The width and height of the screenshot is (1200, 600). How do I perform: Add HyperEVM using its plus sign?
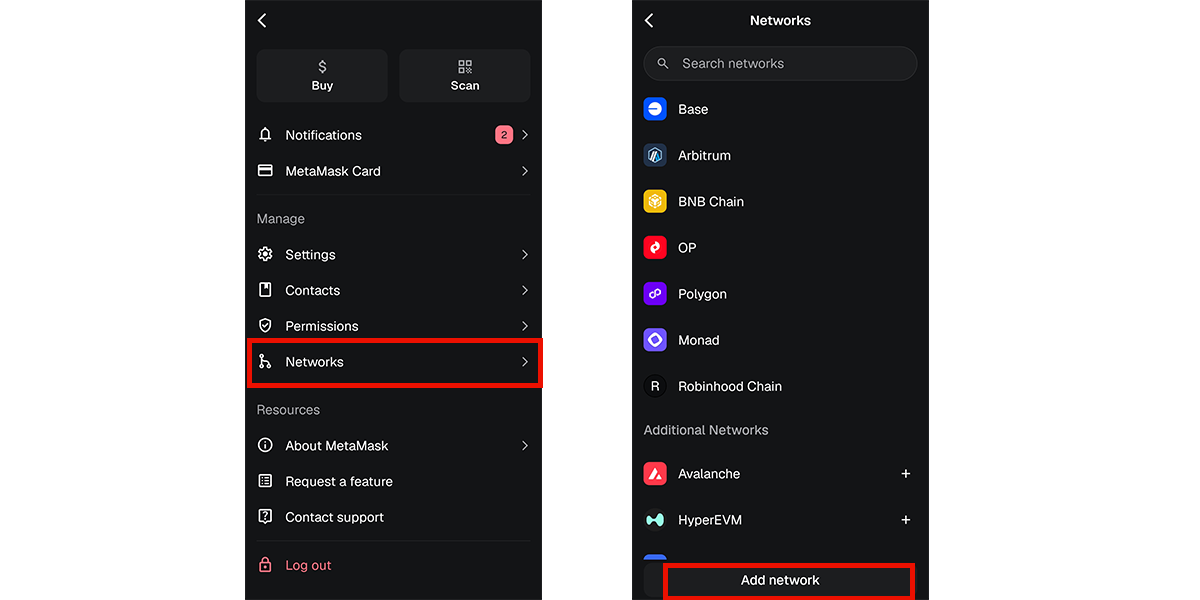906,520
